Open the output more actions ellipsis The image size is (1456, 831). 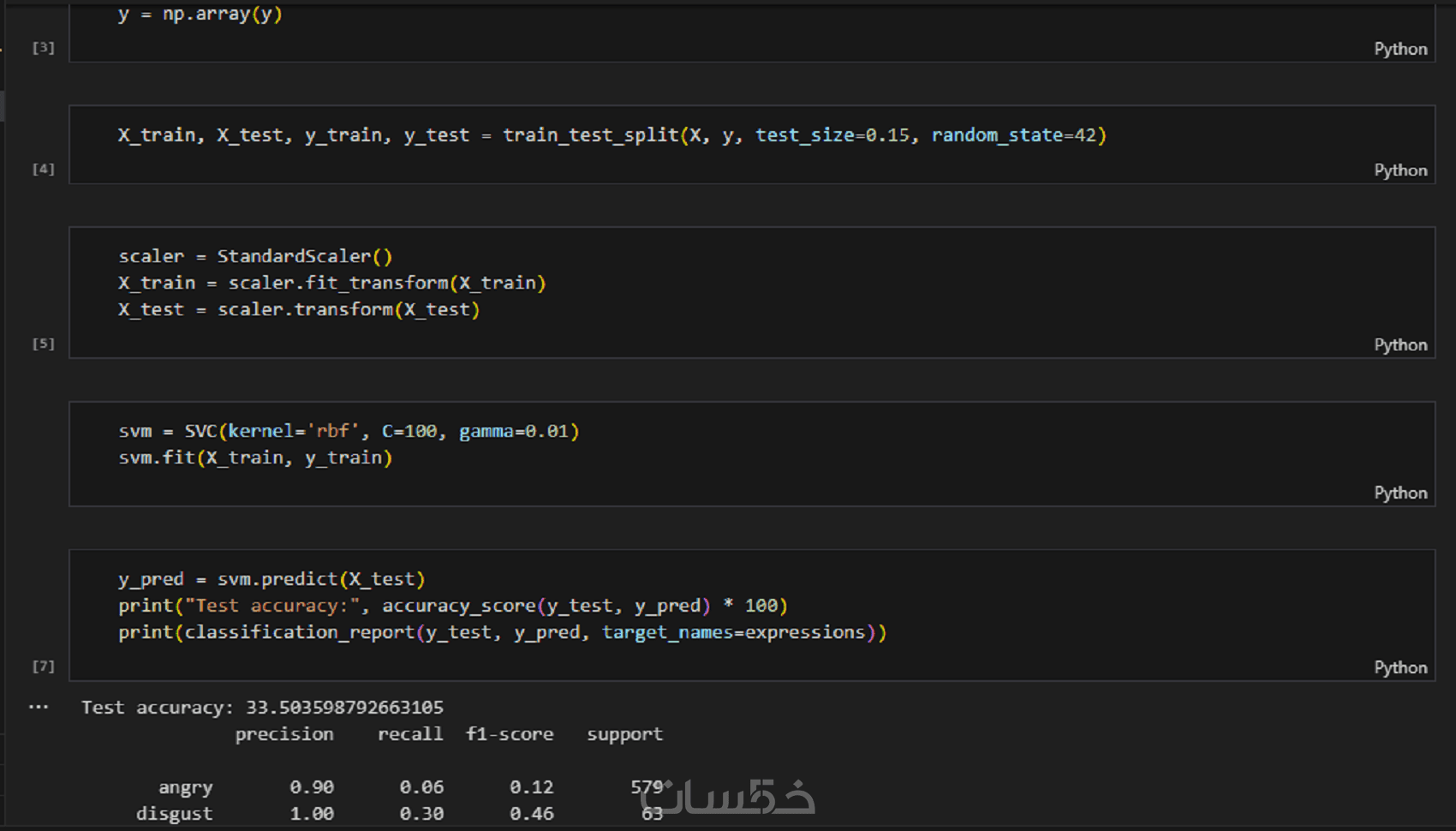pos(39,708)
